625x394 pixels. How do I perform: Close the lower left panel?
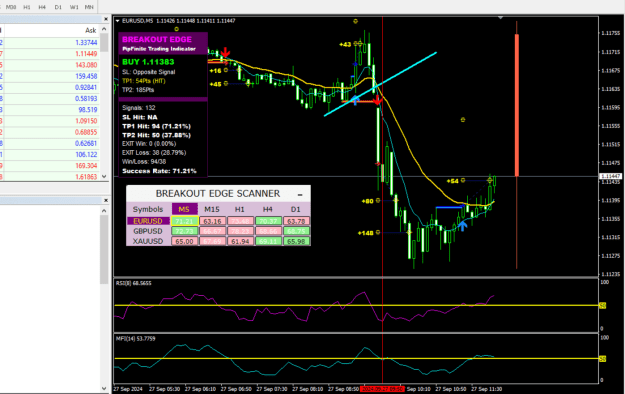(x=106, y=200)
